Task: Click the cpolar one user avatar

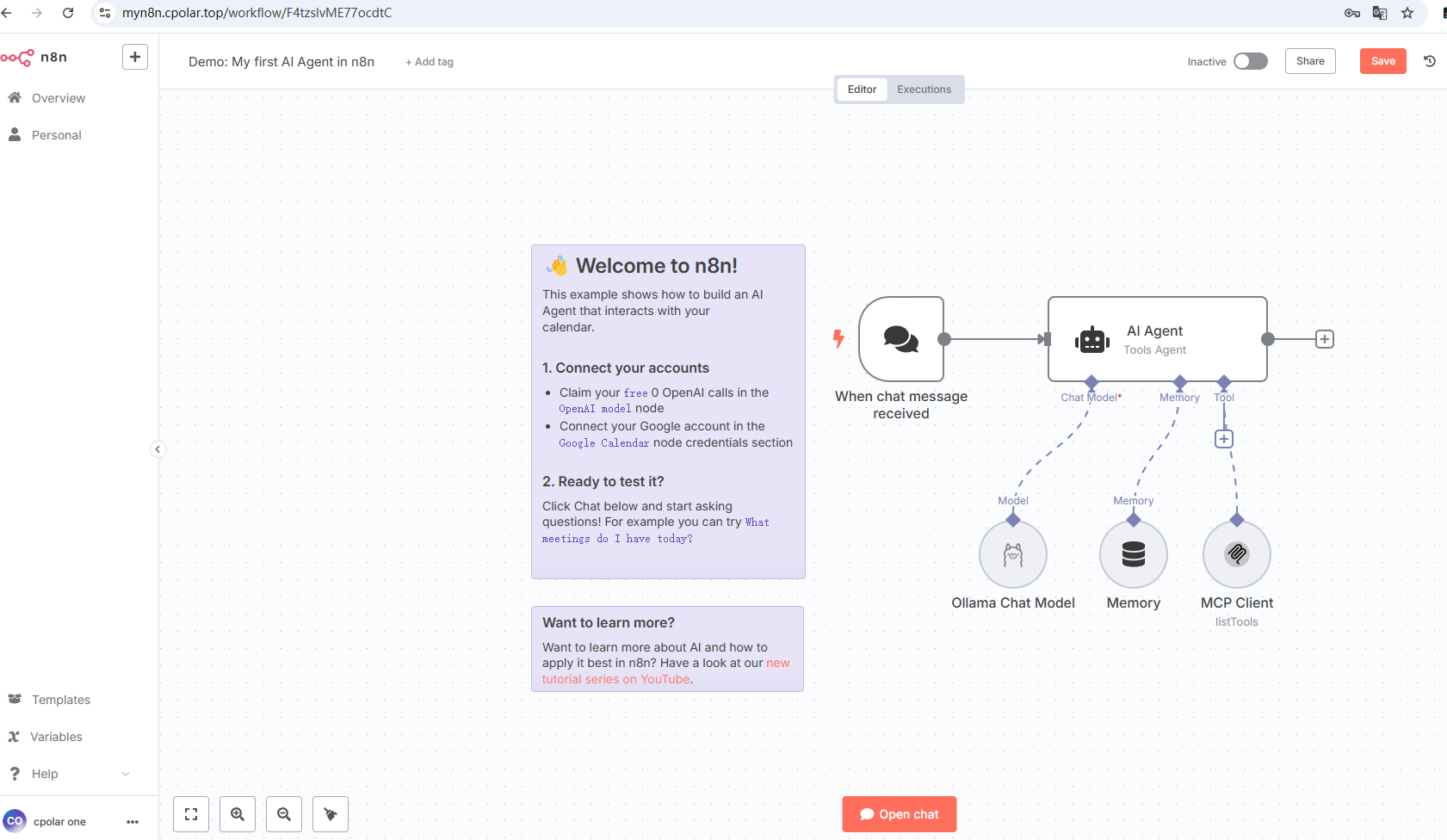Action: pos(15,821)
